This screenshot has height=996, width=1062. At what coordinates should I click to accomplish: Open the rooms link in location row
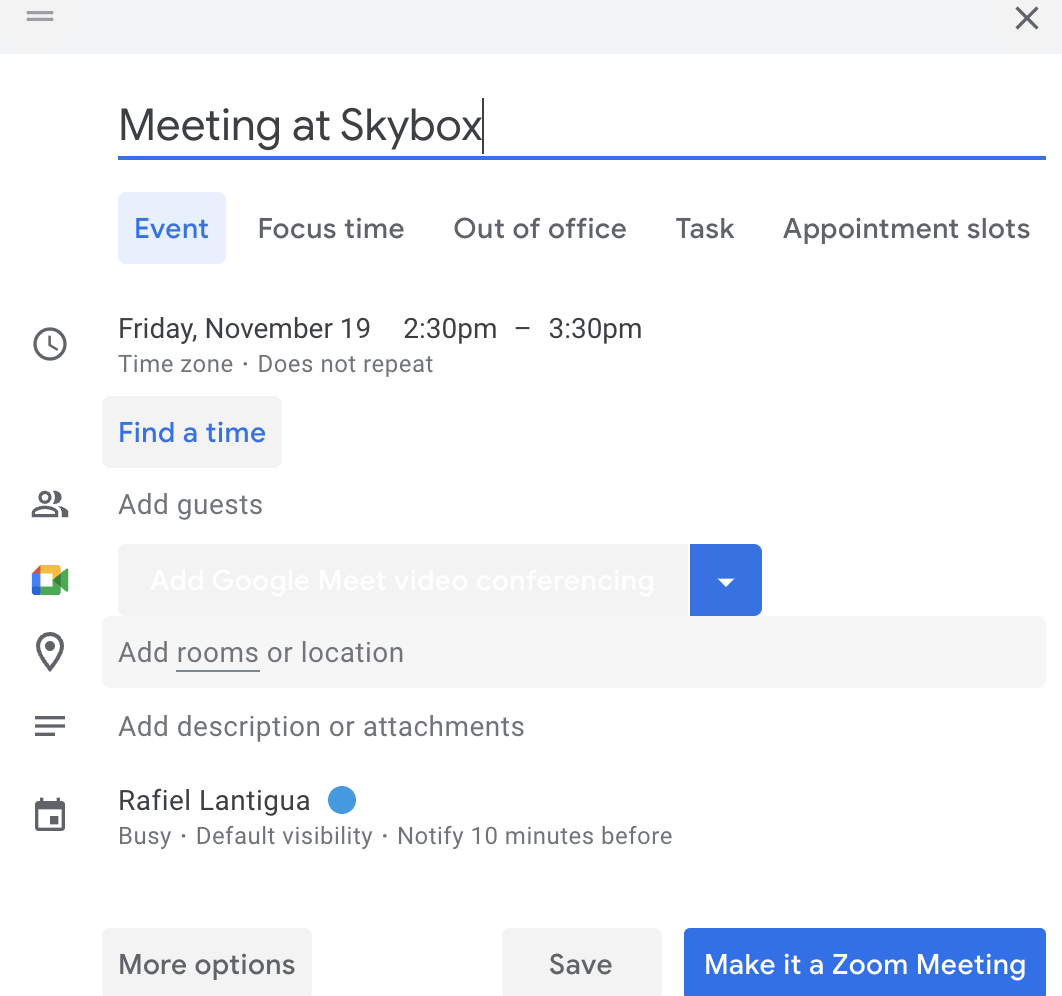coord(217,652)
